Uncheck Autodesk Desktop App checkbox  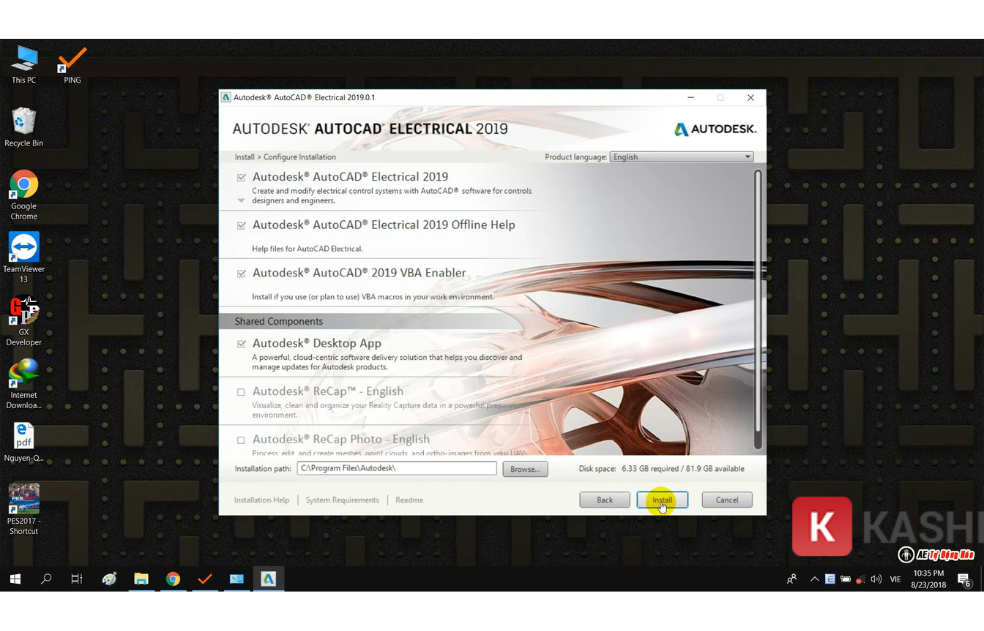point(241,344)
